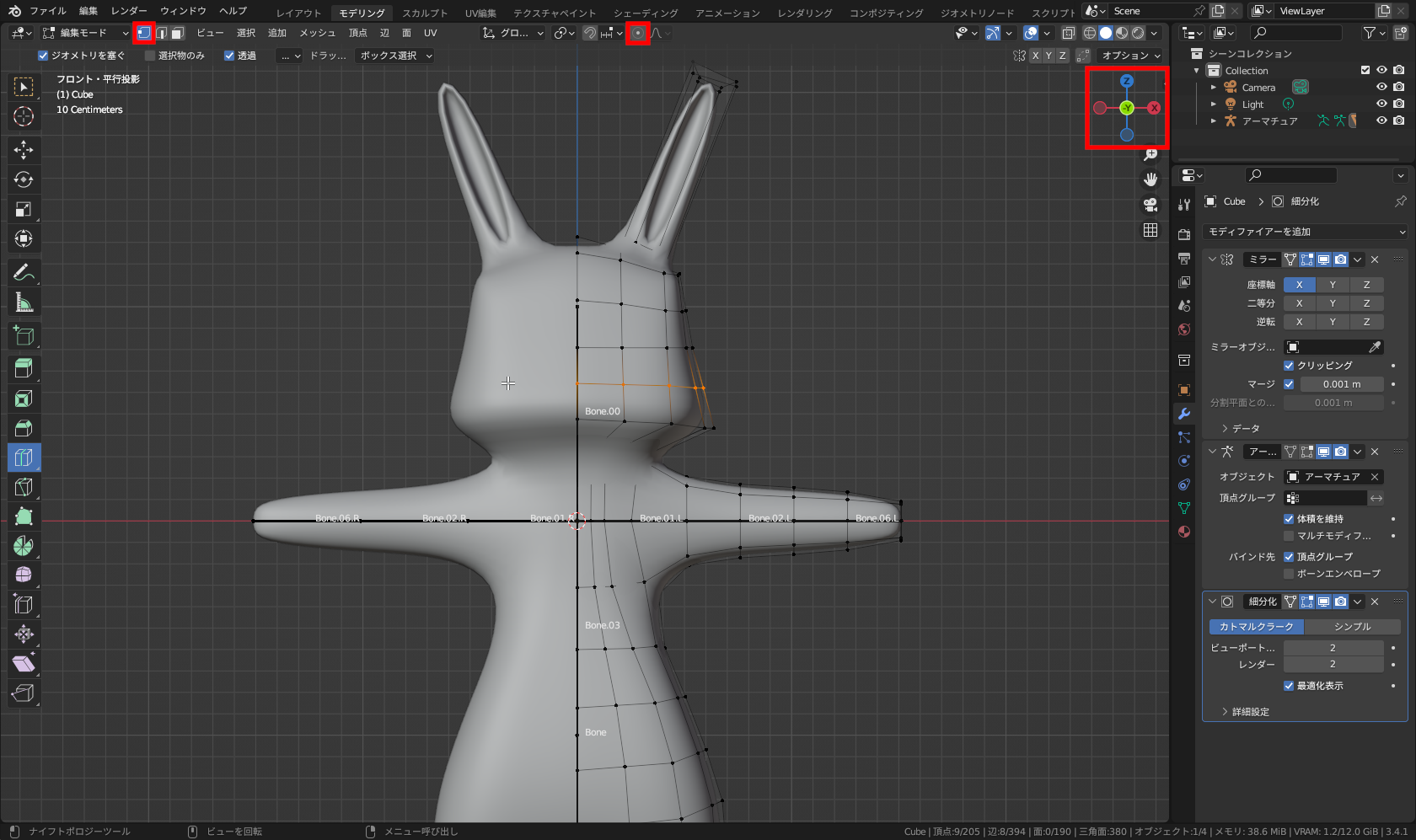This screenshot has width=1416, height=840.
Task: Switch to the Sculpt (スカルプト) workspace tab
Action: click(425, 13)
